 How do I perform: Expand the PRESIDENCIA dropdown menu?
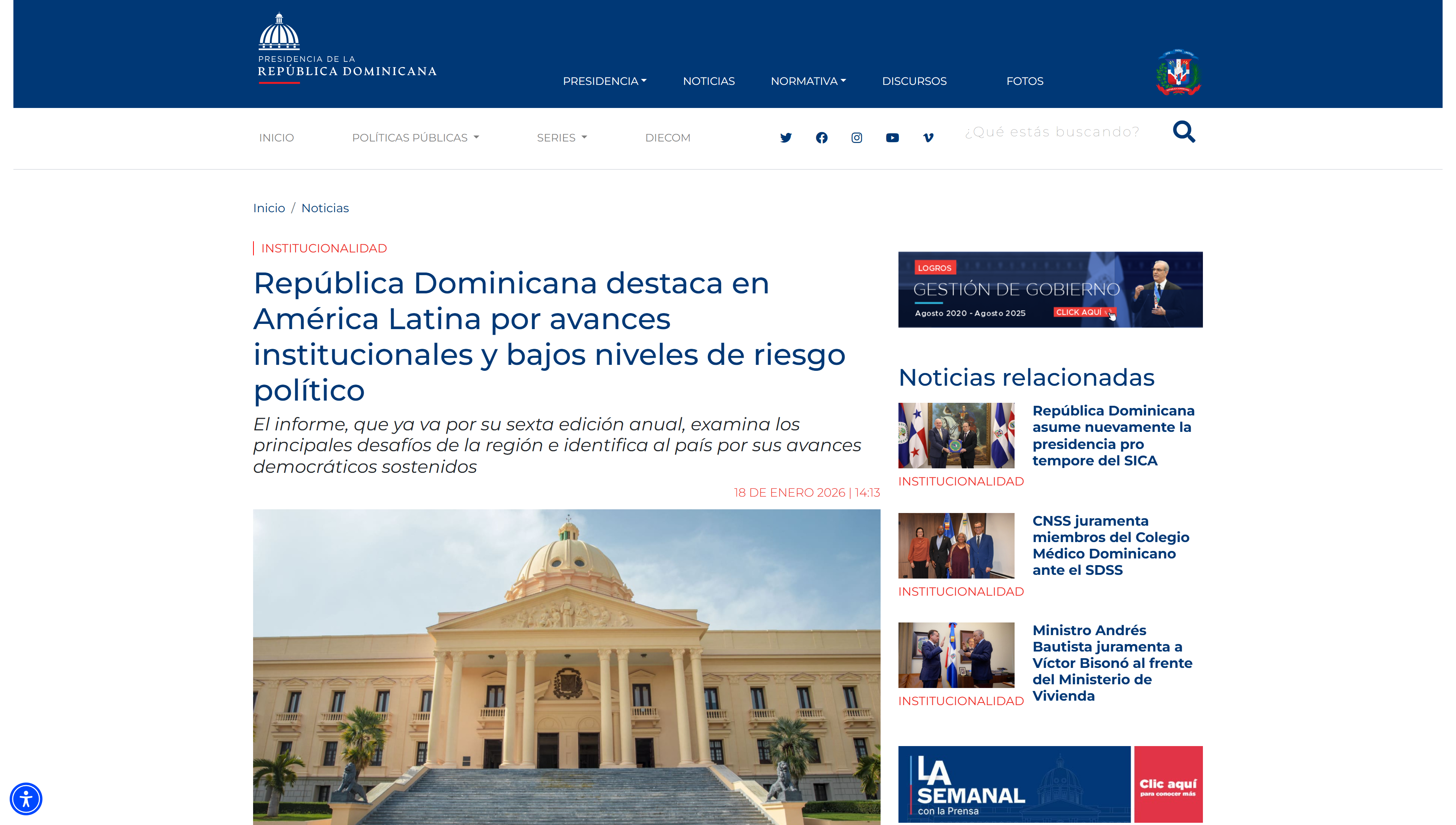[604, 81]
